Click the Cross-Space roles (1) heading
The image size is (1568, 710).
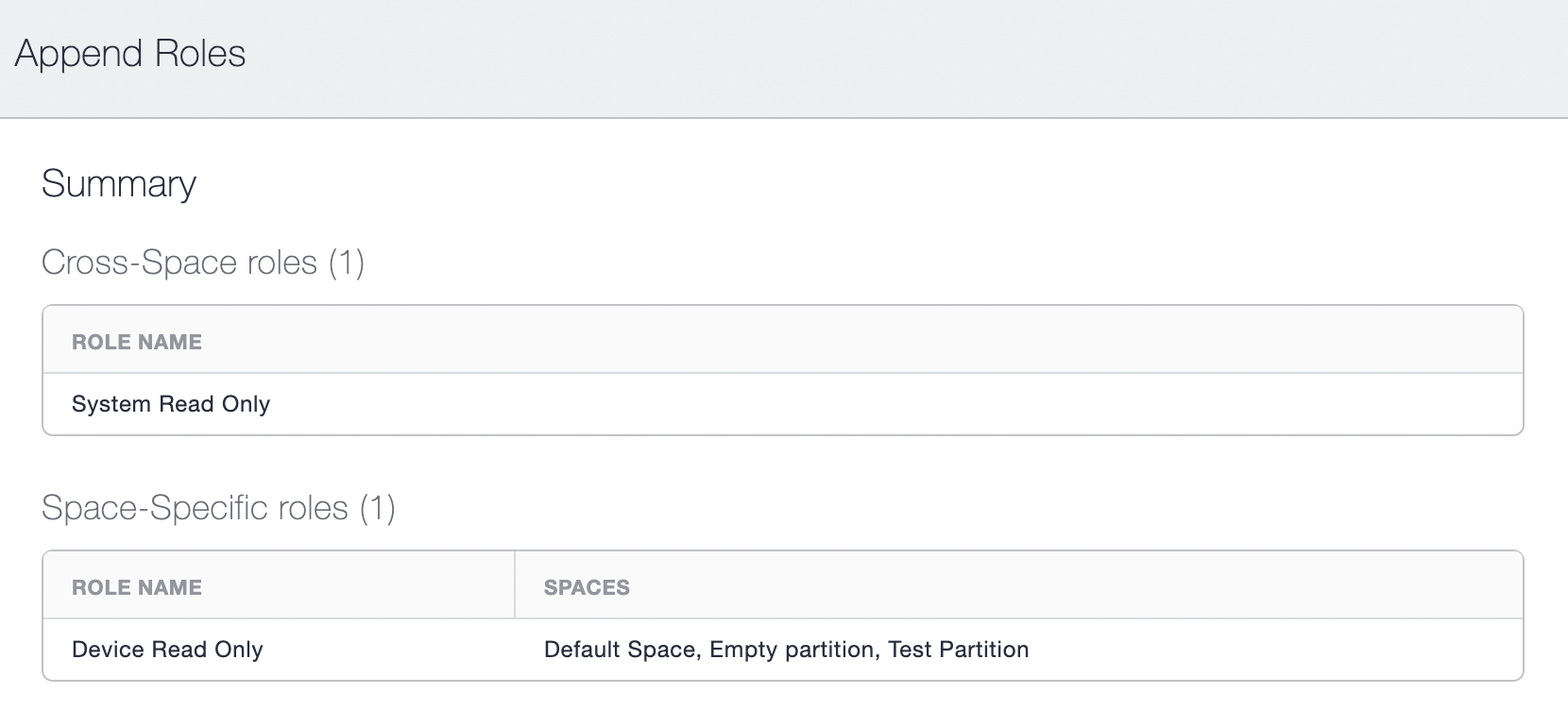204,262
